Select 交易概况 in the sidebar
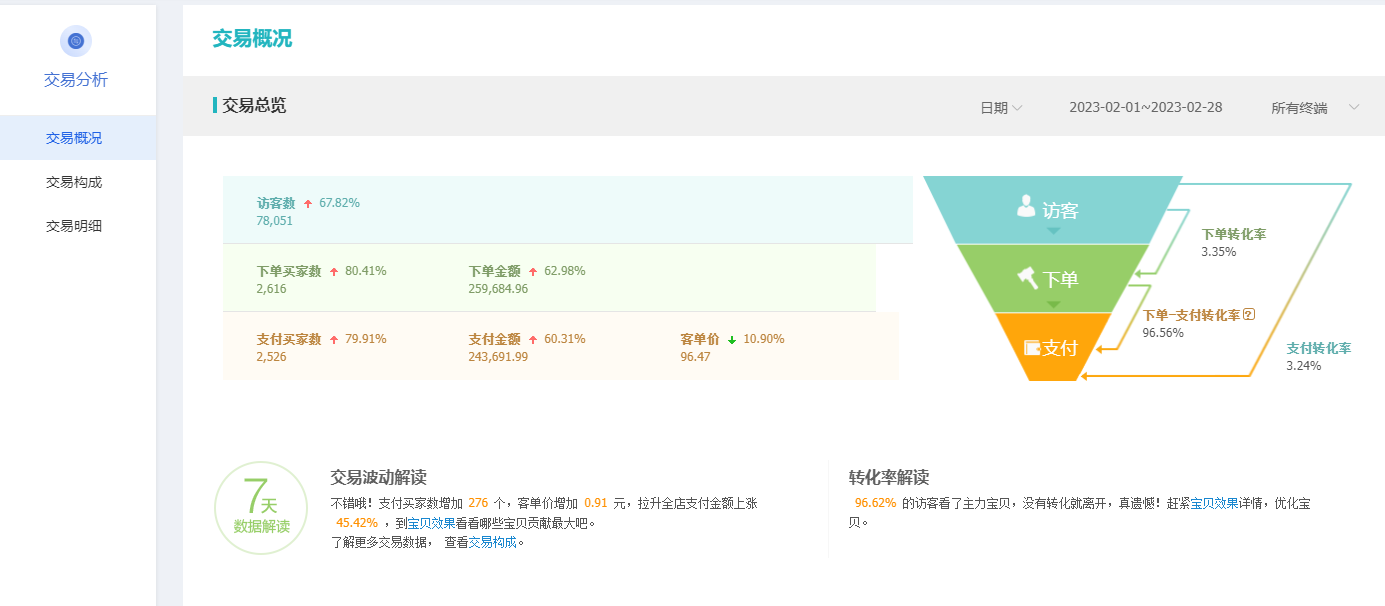 (74, 138)
